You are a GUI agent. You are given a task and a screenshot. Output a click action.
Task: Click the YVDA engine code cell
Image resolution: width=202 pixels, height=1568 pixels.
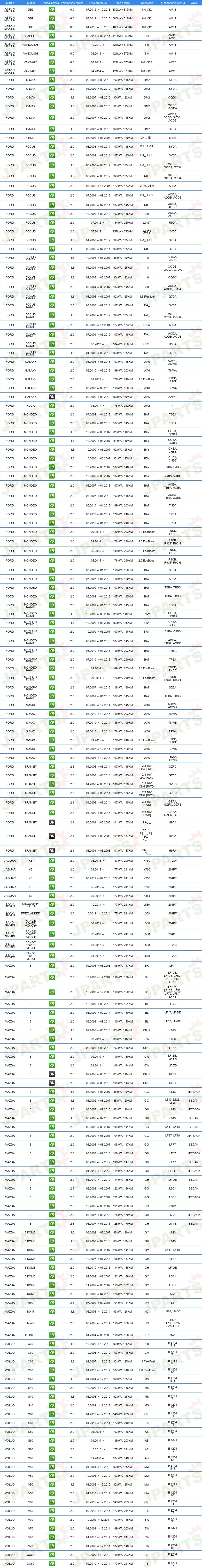tap(173, 231)
